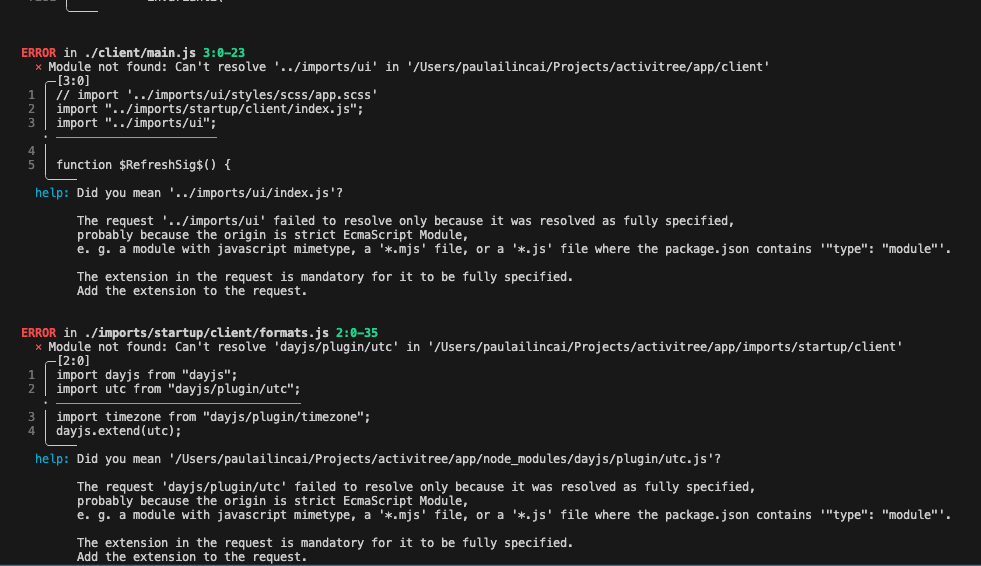This screenshot has width=981, height=566.
Task: Click the red X before first Module not found
Action: 38,67
